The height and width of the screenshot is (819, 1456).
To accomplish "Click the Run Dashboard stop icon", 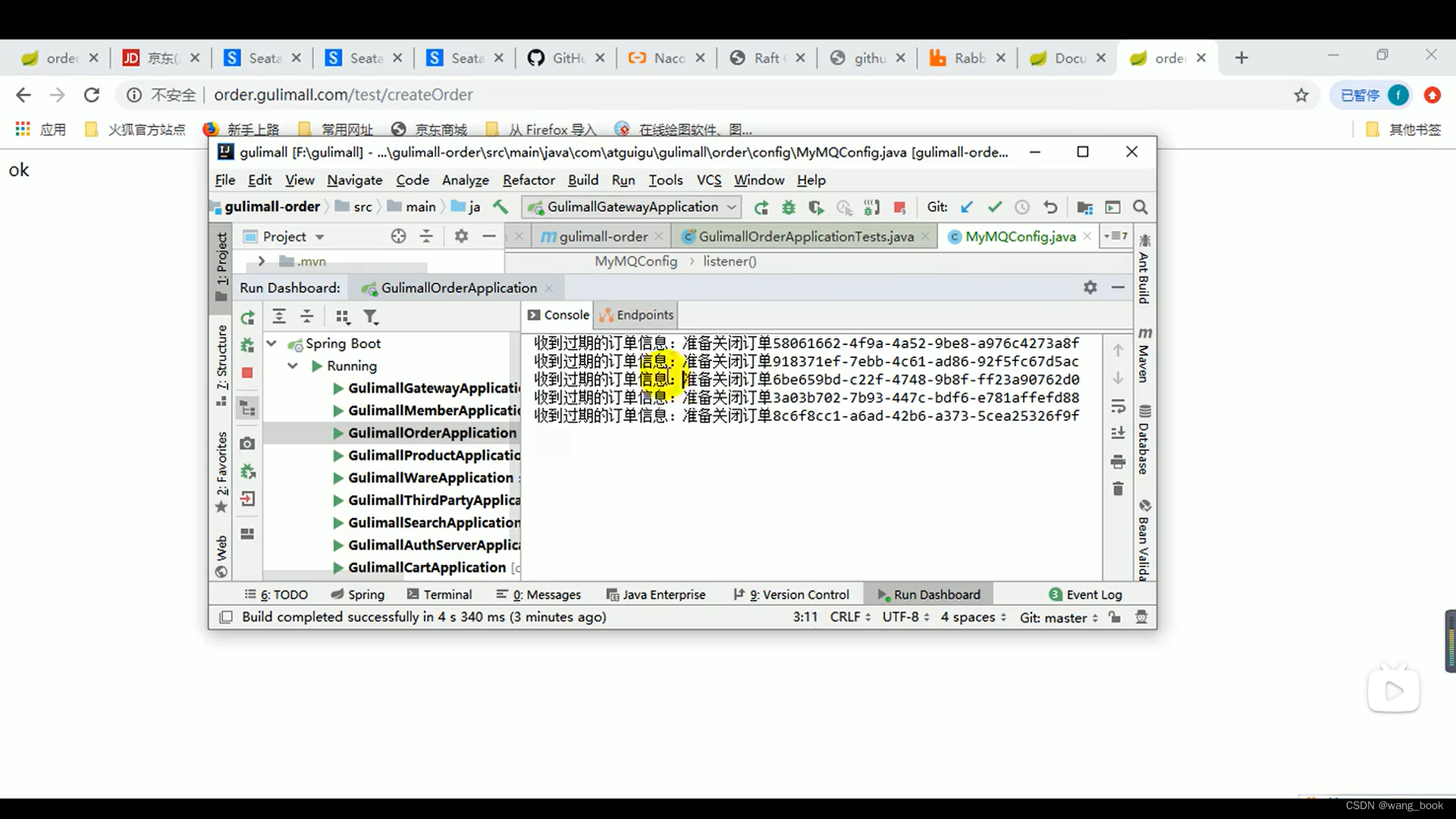I will coord(247,373).
